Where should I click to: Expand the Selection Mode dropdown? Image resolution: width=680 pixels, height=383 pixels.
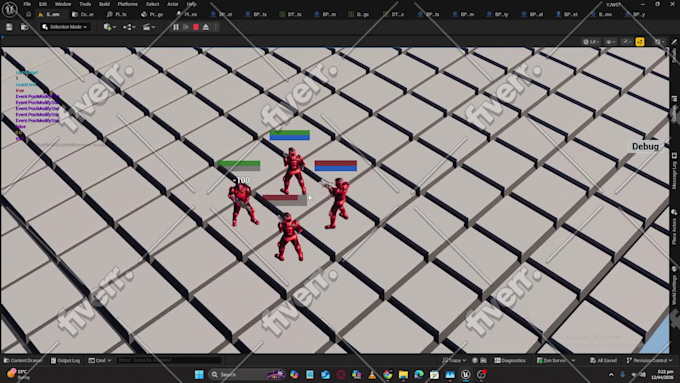65,27
